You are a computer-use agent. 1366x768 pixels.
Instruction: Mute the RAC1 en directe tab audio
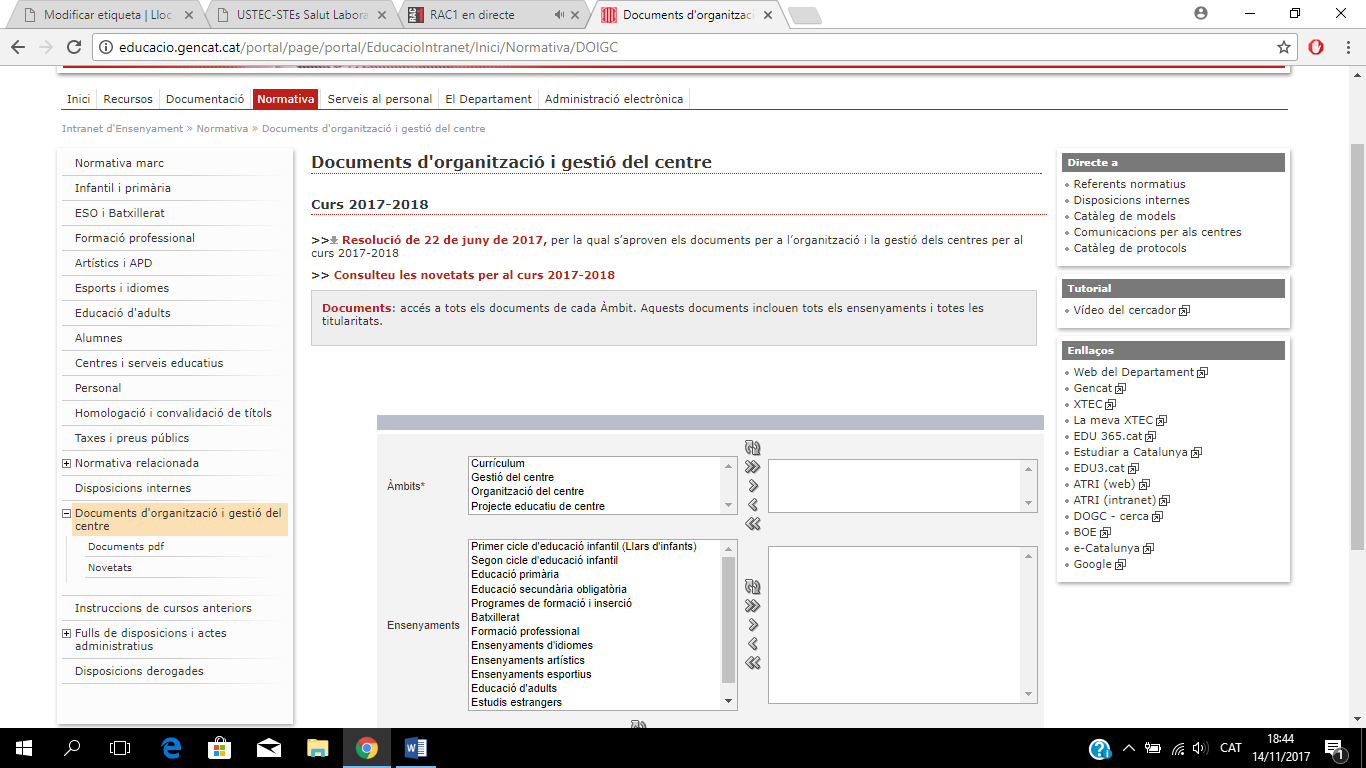[559, 15]
